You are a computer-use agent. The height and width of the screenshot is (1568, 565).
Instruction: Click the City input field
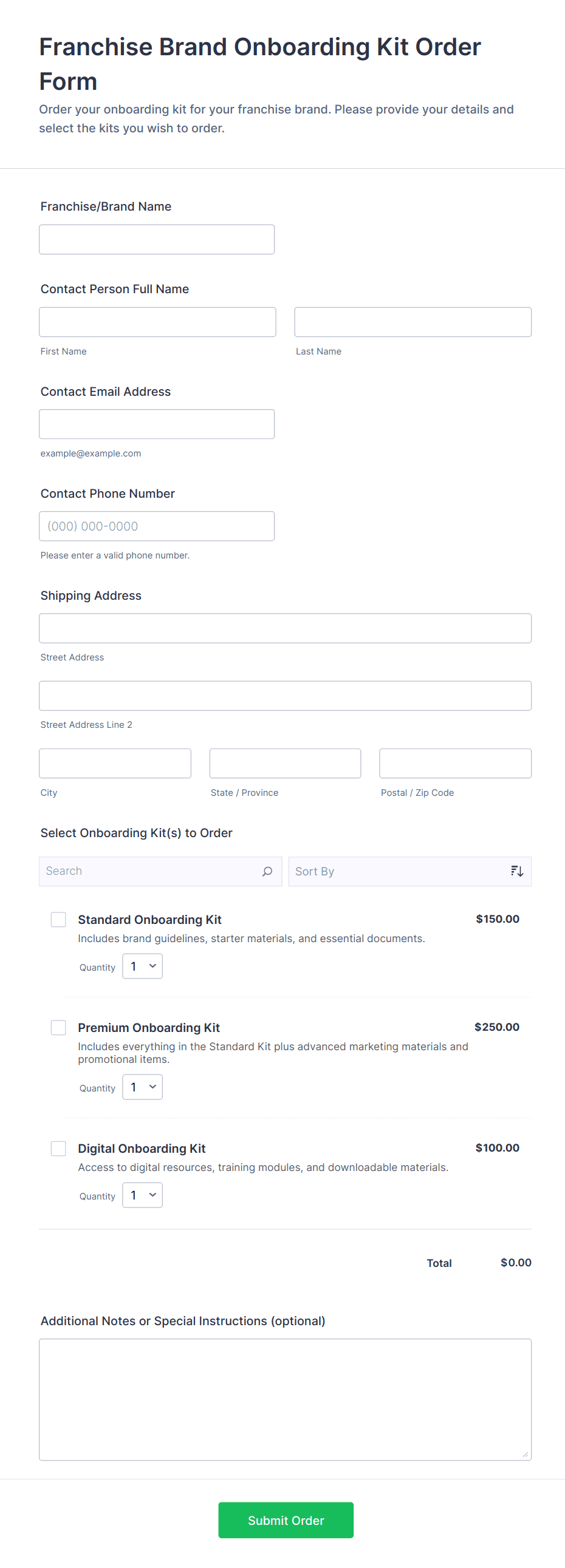coord(115,762)
